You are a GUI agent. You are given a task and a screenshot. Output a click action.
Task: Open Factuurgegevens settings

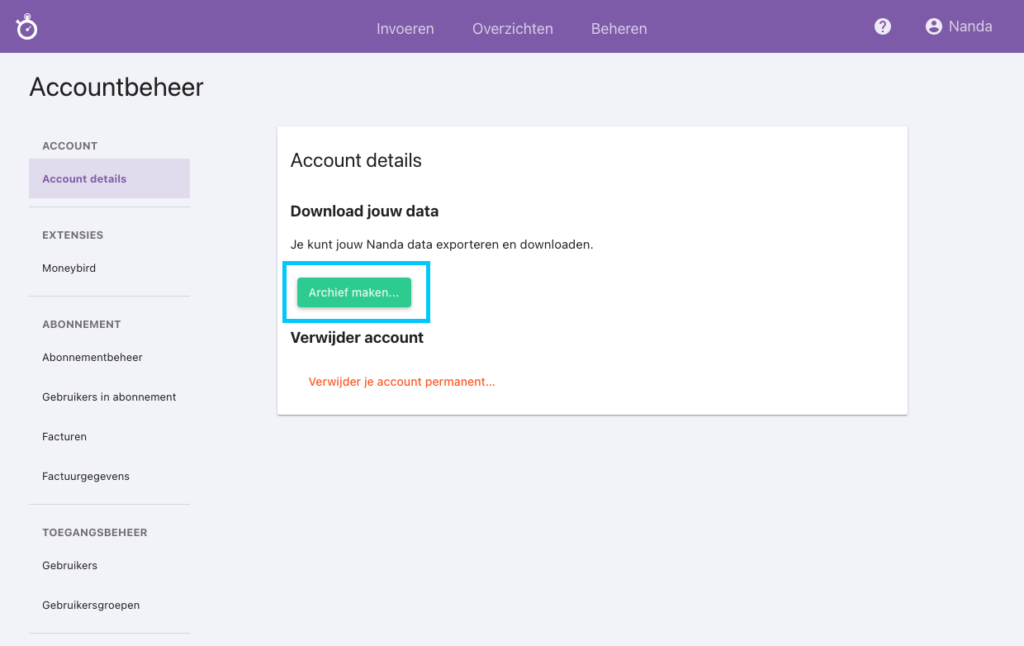85,476
